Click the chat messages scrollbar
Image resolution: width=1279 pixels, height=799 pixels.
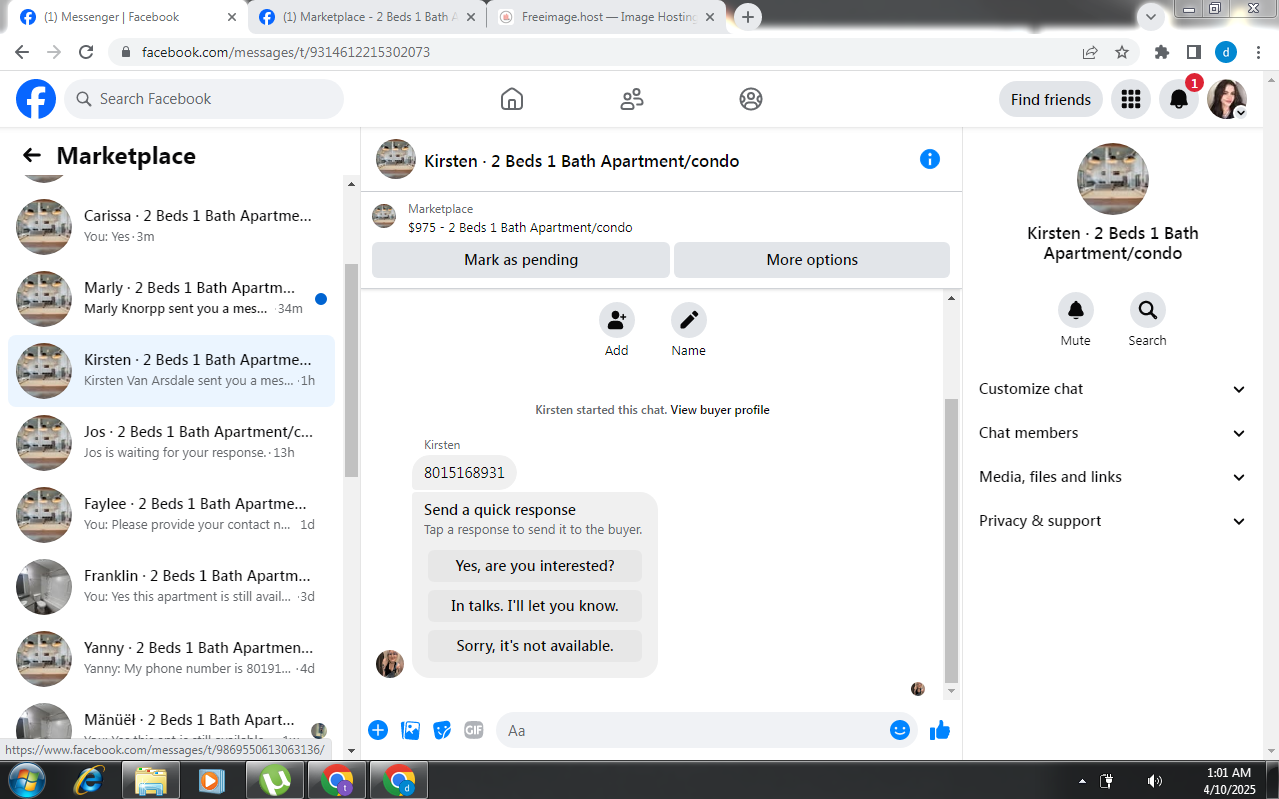coord(951,540)
